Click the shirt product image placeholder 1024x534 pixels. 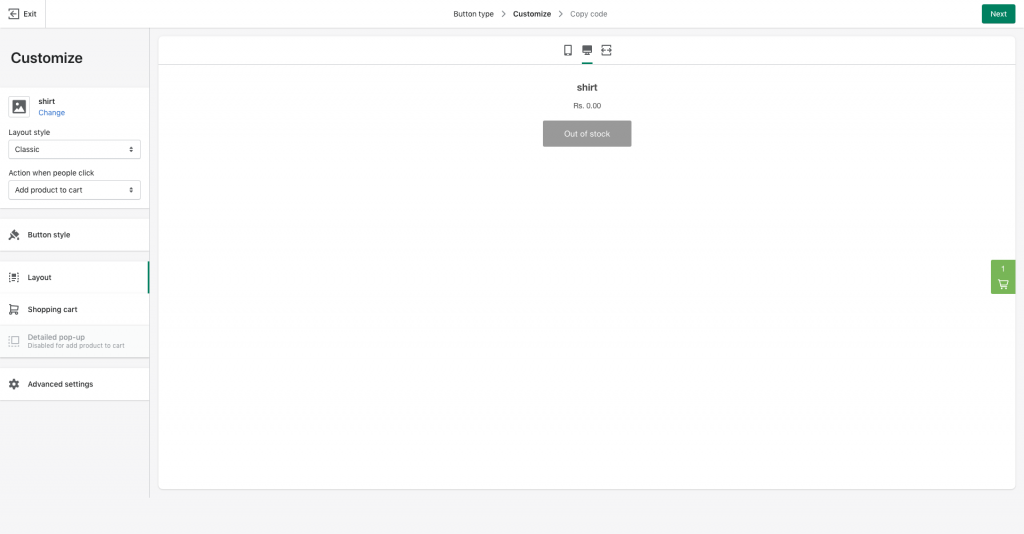[x=19, y=106]
